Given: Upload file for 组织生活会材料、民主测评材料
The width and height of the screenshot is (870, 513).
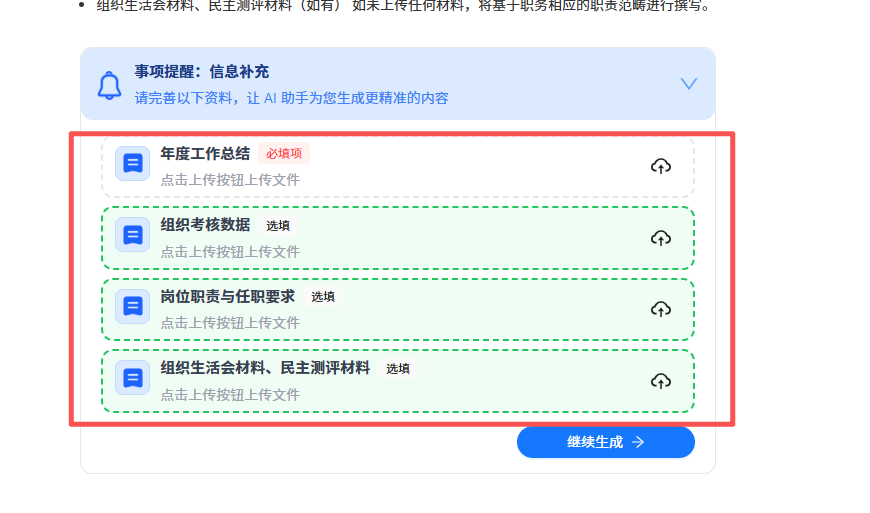Looking at the screenshot, I should tap(660, 381).
